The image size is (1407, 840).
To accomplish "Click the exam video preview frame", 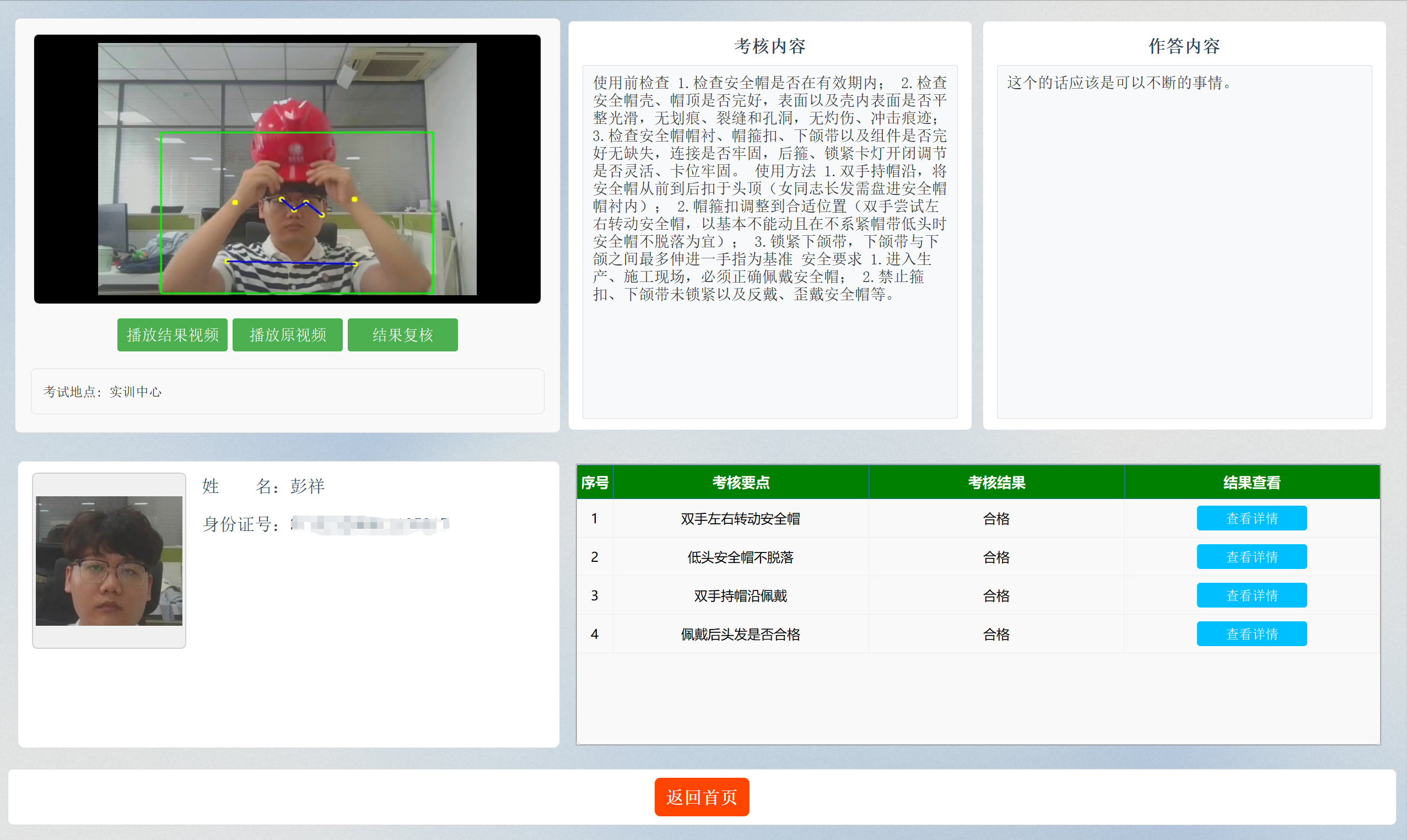I will point(287,168).
